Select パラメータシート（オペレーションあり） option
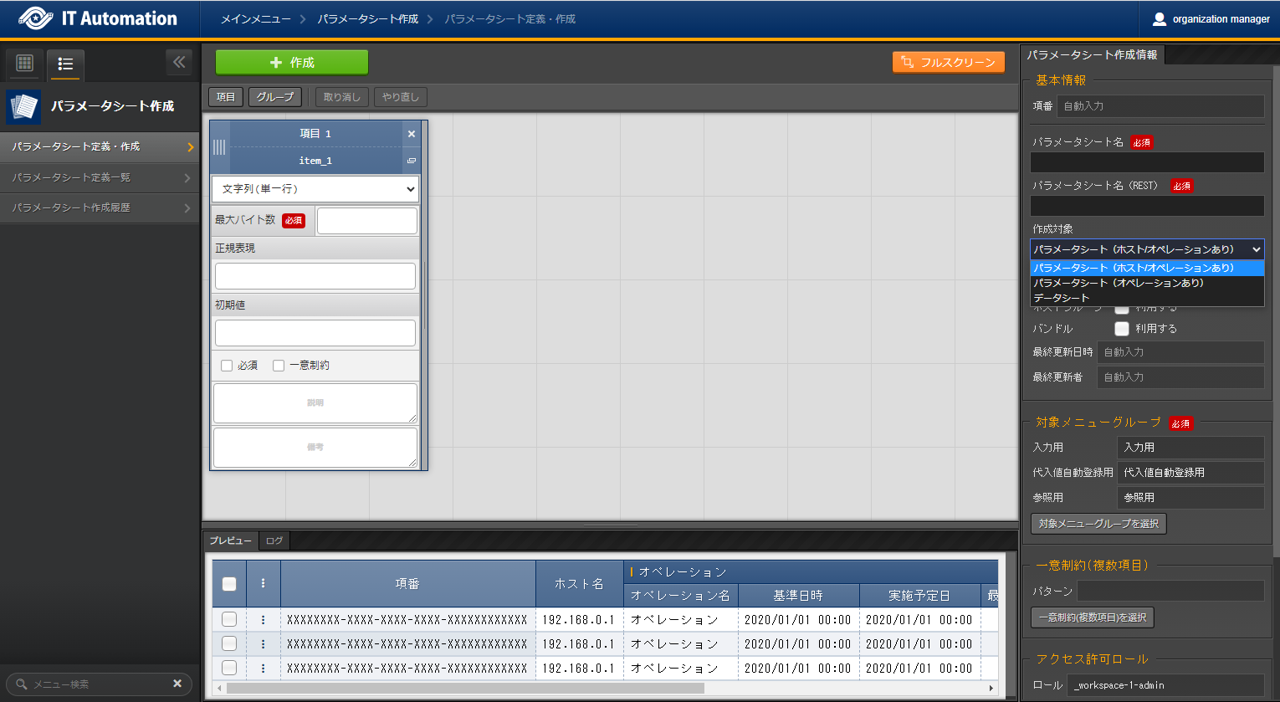 [1118, 283]
